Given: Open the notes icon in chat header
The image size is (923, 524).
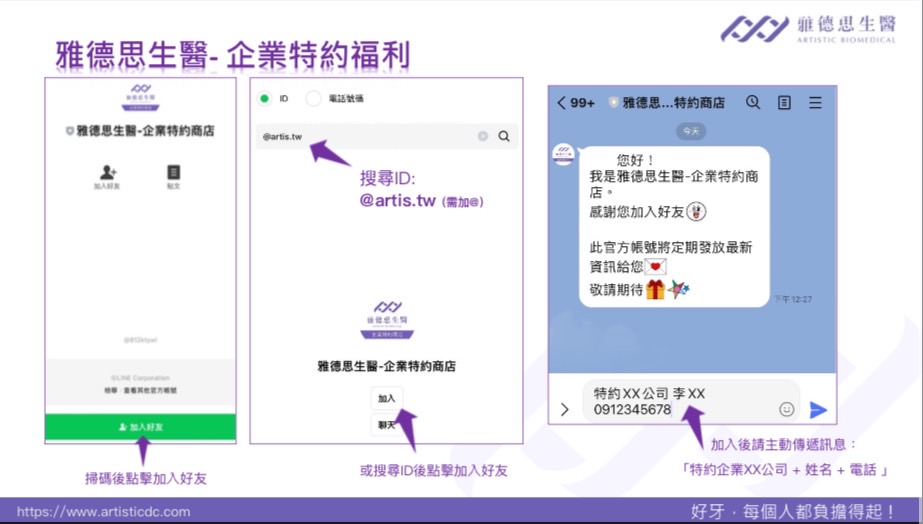Looking at the screenshot, I should (x=784, y=103).
